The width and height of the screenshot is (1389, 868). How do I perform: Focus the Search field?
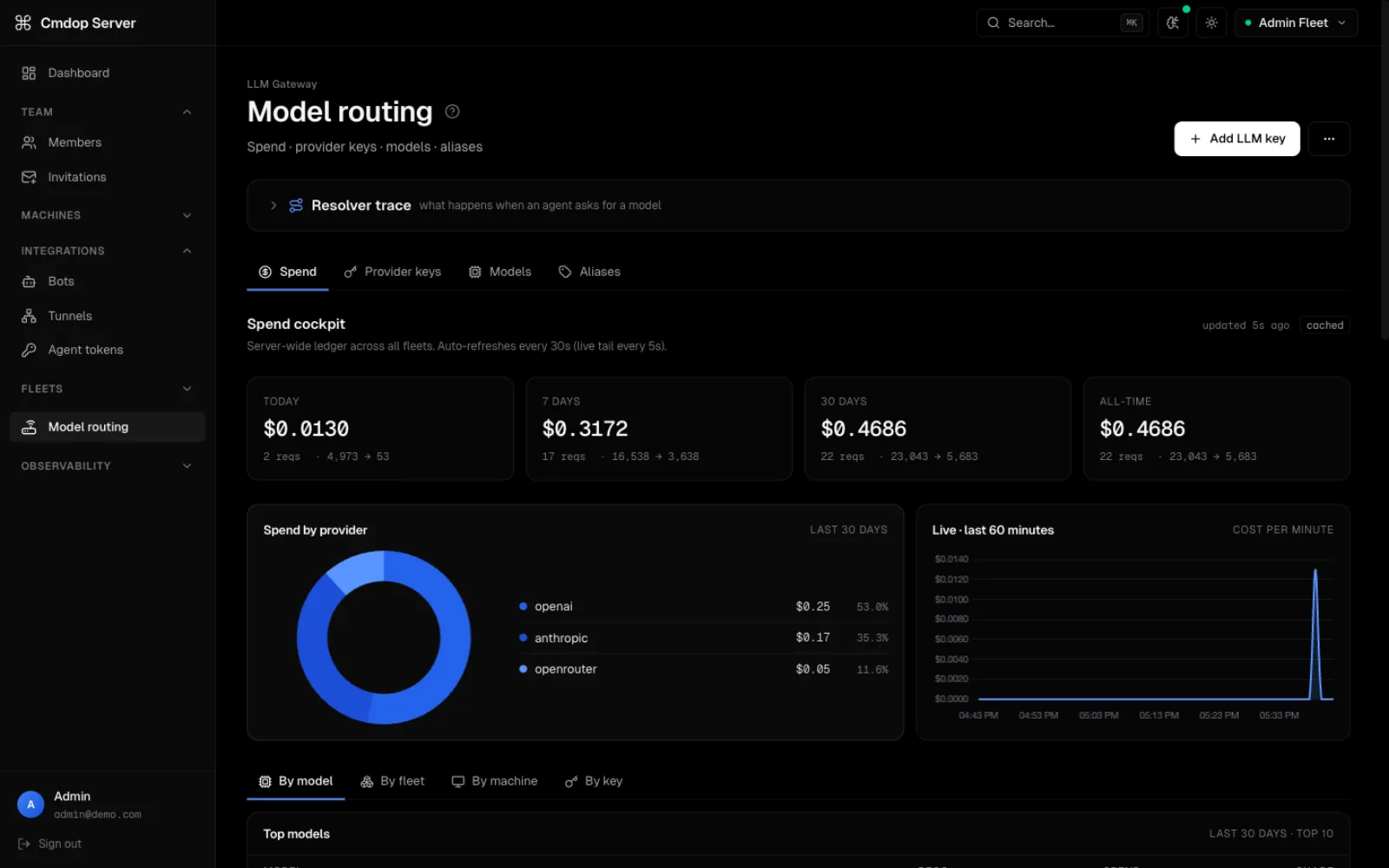point(1063,23)
